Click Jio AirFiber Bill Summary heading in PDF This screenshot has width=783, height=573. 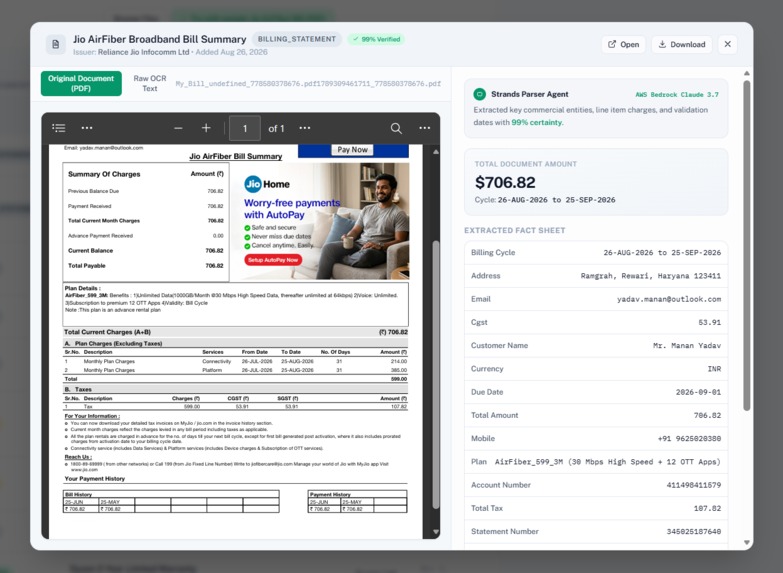coord(236,156)
